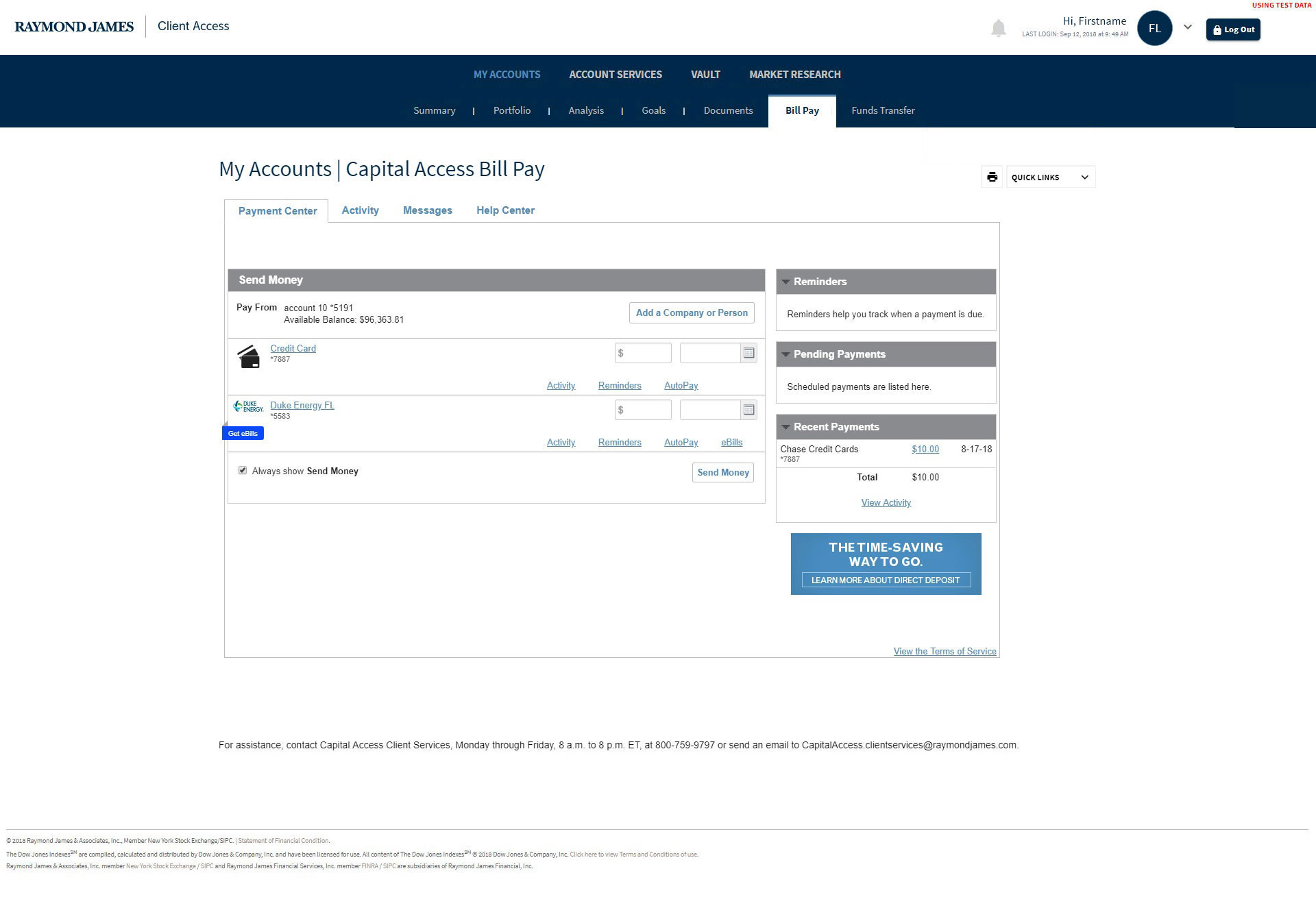Click the Duke Energy amount field

coord(643,410)
